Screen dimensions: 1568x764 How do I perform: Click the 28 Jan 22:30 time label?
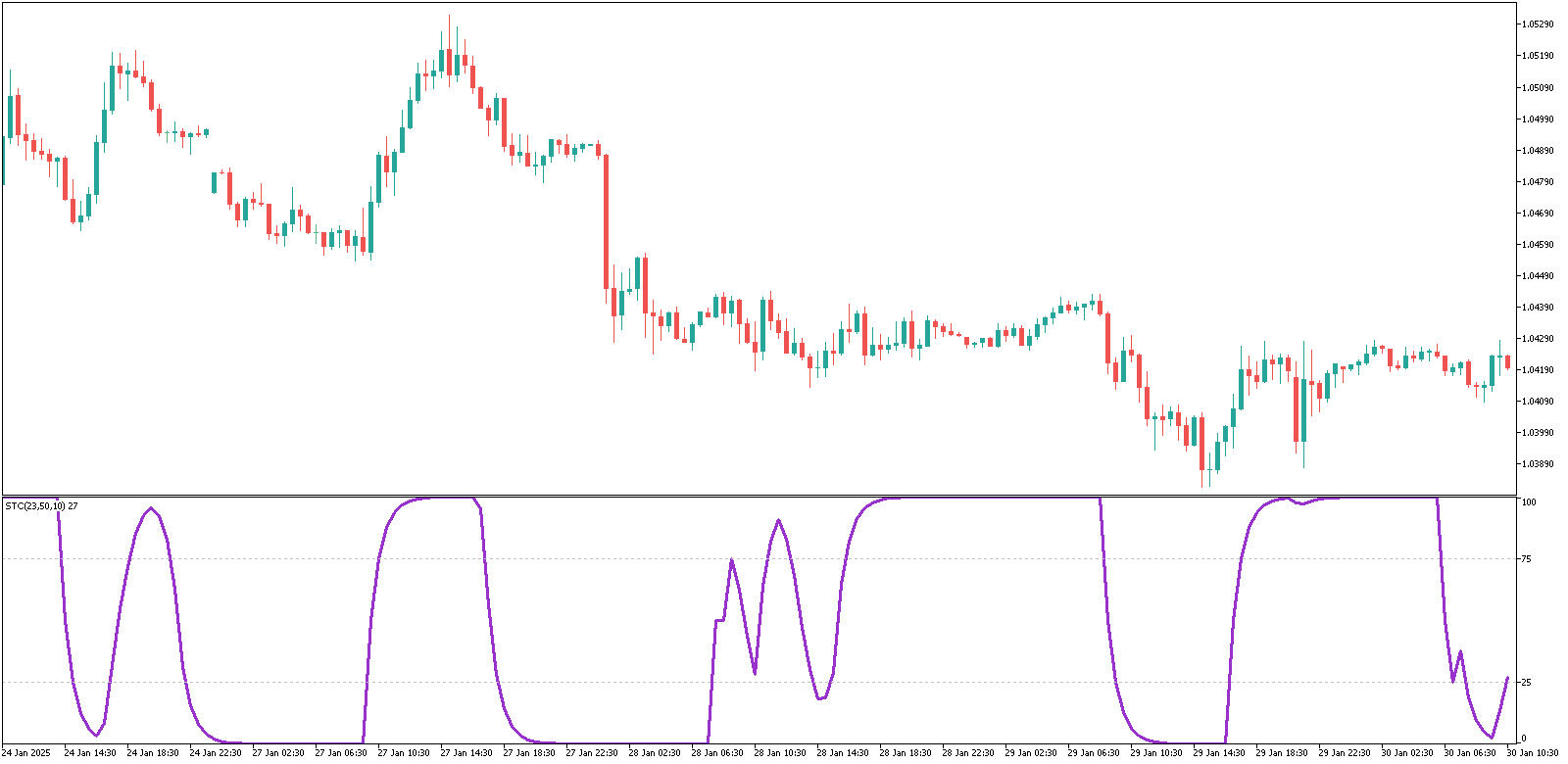point(968,753)
